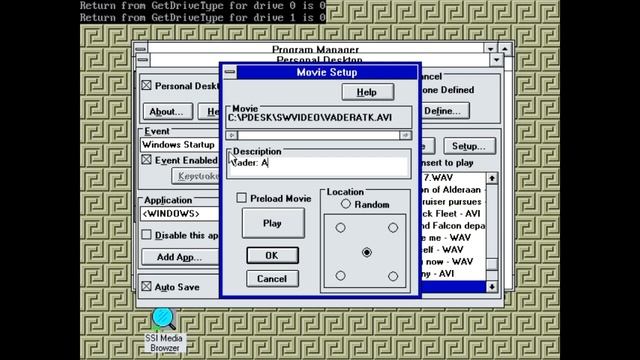Screen dimensions: 640x360
Task: Open the Movie Setup control menu box
Action: (230, 72)
